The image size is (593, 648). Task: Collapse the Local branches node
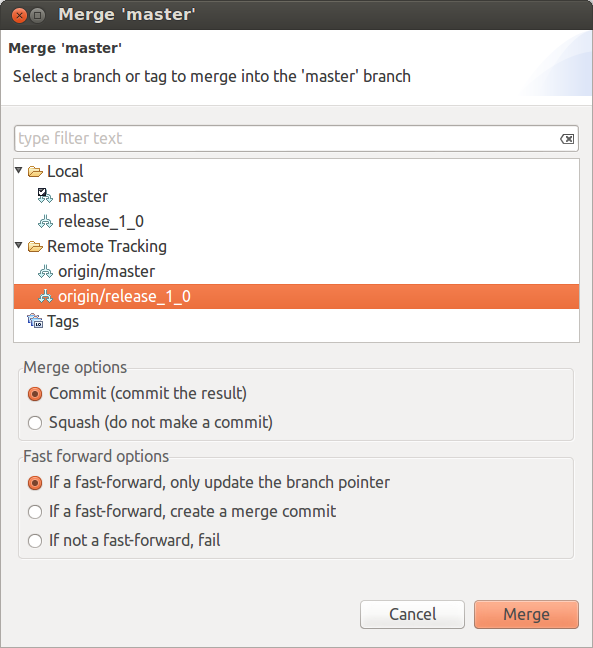[x=19, y=170]
